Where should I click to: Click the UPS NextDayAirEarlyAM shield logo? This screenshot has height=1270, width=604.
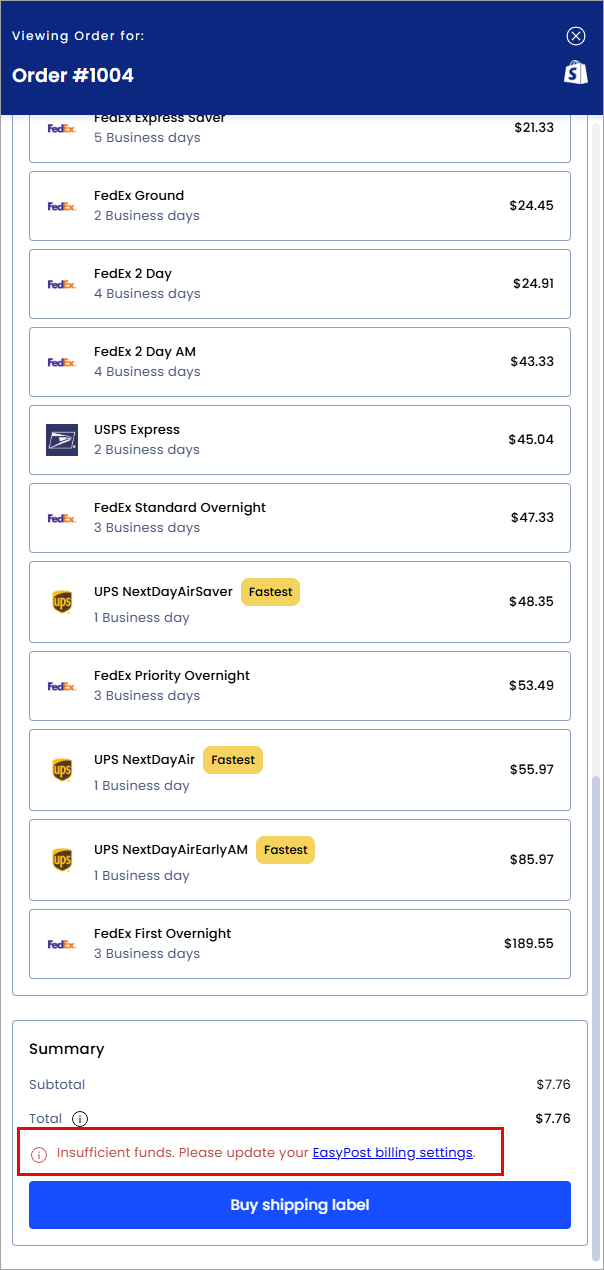[62, 860]
